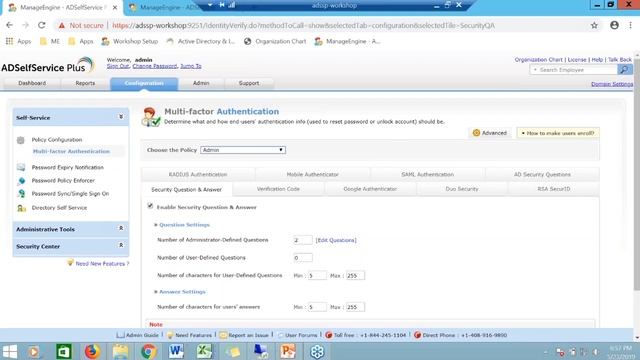
Task: Open Word from the taskbar
Action: coord(176,351)
